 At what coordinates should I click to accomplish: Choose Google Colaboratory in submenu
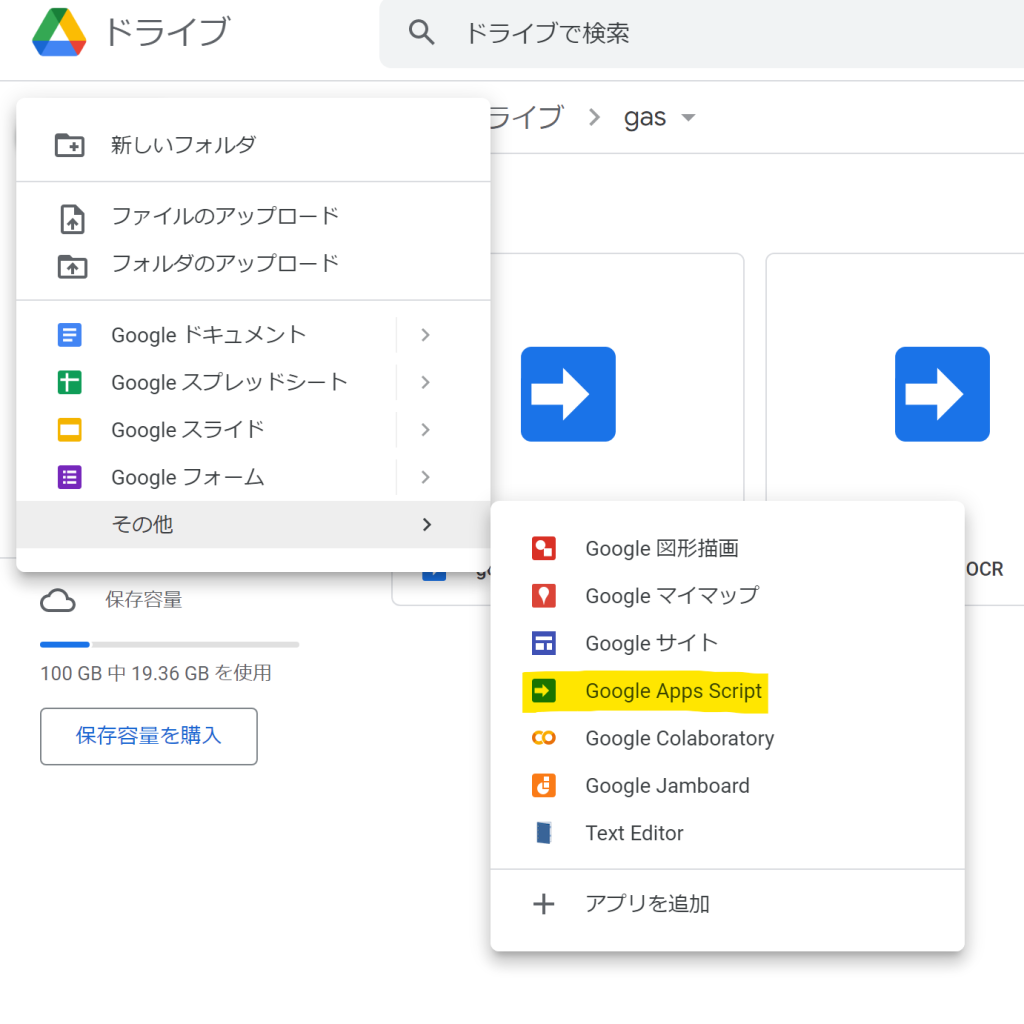(728, 738)
